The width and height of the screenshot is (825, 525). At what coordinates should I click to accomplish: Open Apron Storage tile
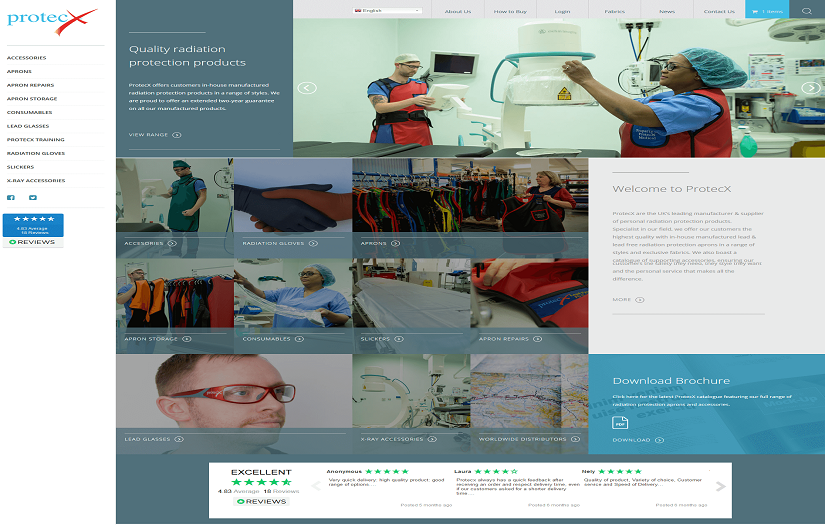tap(175, 306)
